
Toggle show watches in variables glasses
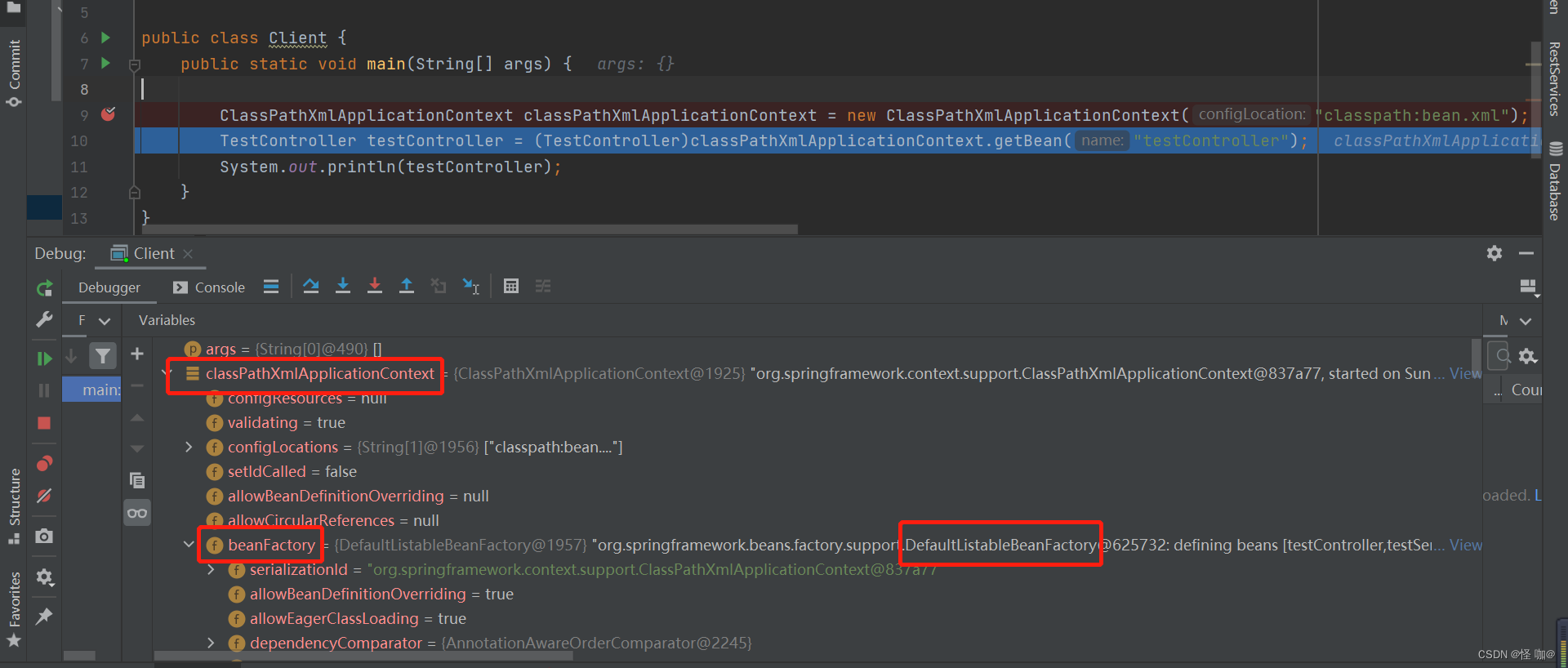point(137,513)
